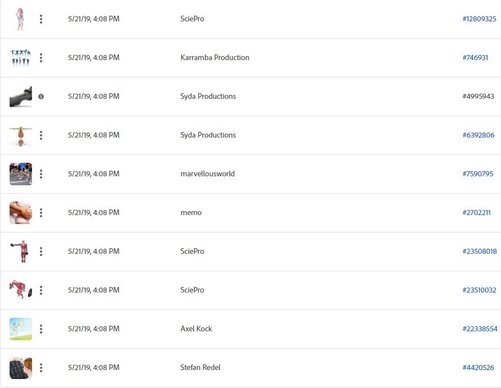Image resolution: width=501 pixels, height=388 pixels.
Task: Open asset link #746931
Action: 475,58
